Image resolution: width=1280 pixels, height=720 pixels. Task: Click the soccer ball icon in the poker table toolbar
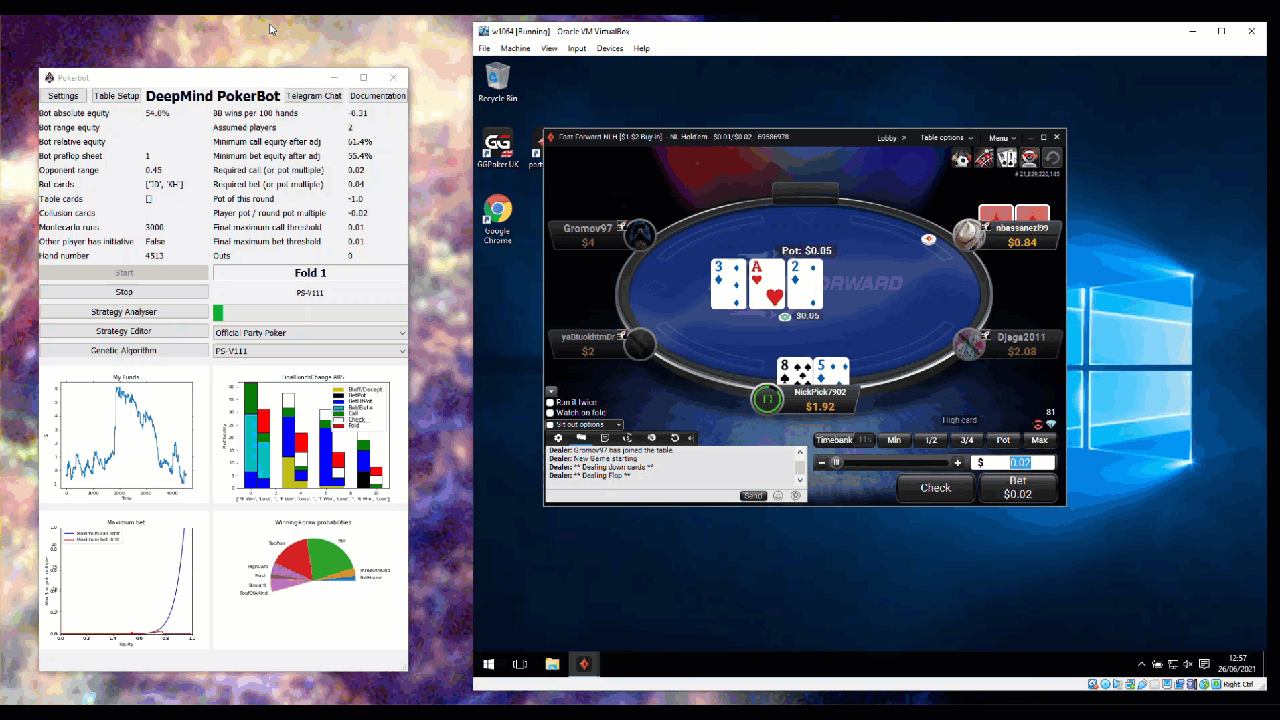961,158
